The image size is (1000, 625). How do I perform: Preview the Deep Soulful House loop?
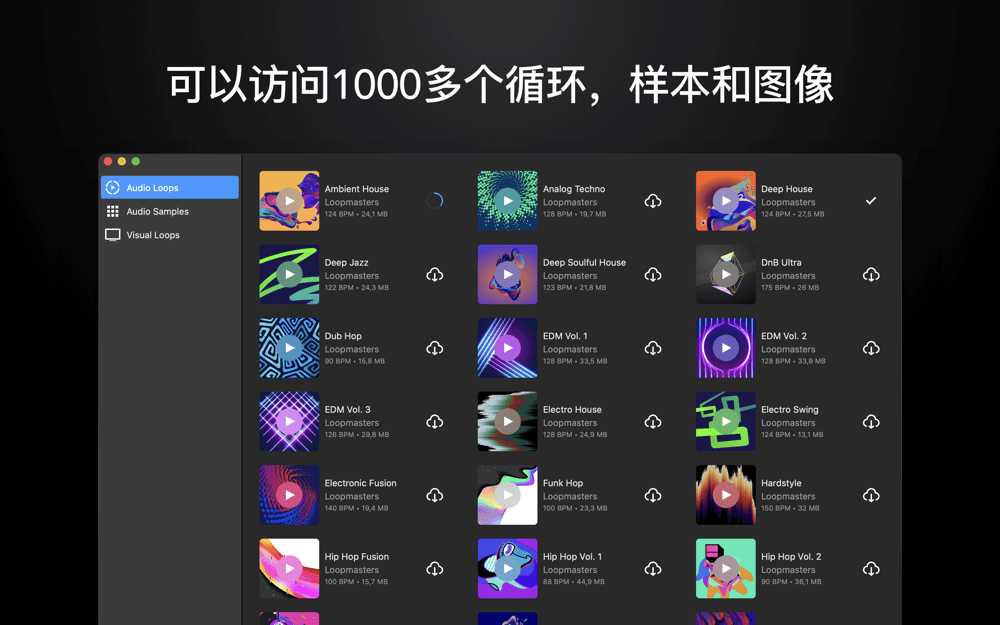point(508,274)
